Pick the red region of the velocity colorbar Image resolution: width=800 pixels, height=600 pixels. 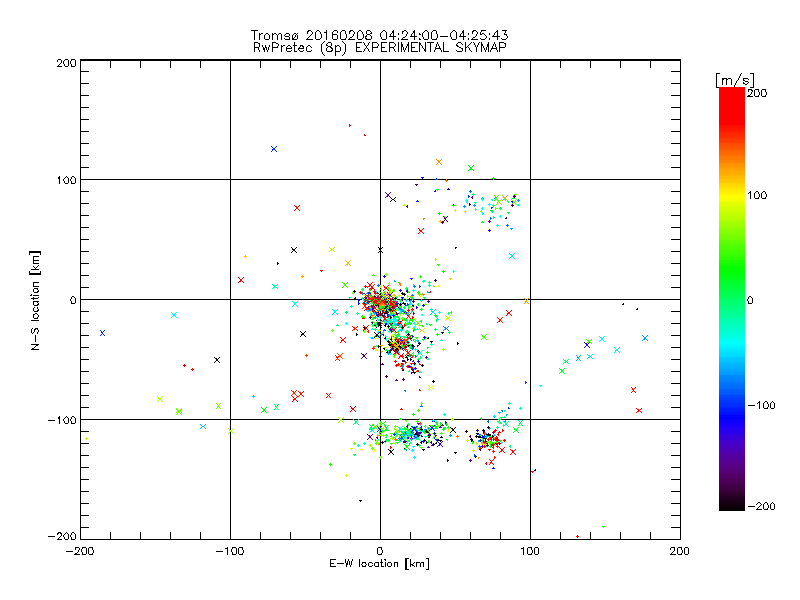732,107
